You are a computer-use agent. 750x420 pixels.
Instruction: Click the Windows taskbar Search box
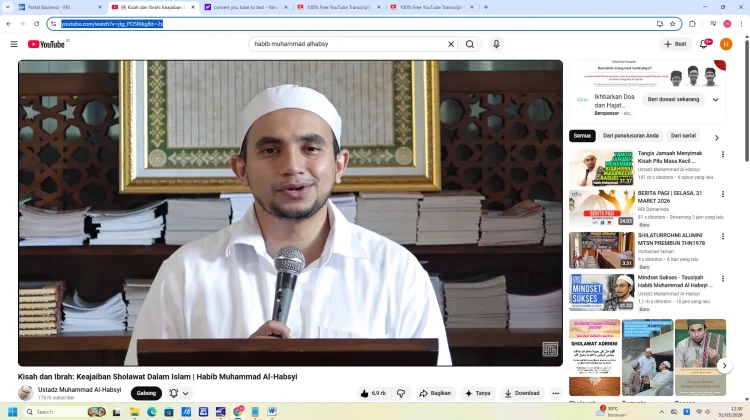coord(65,412)
